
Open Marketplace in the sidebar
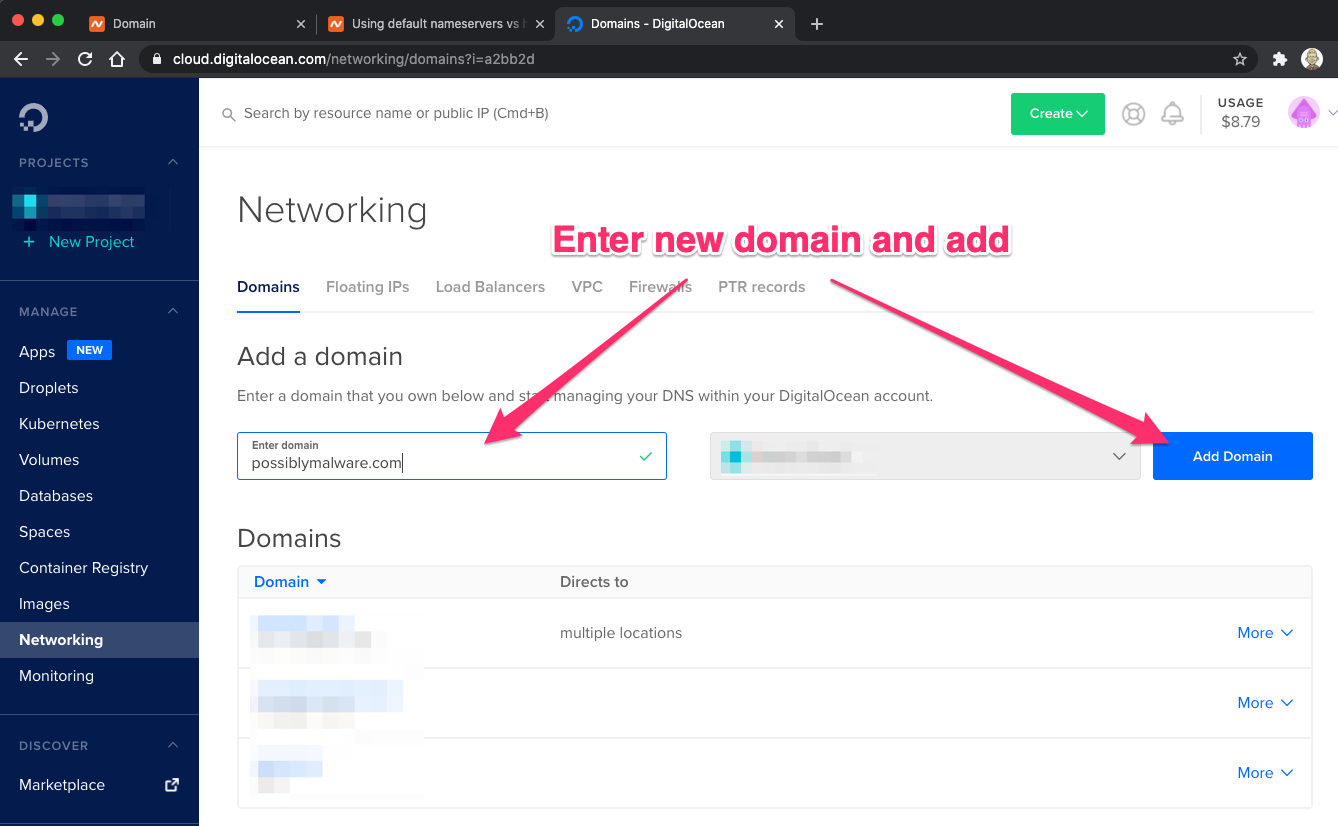(62, 785)
